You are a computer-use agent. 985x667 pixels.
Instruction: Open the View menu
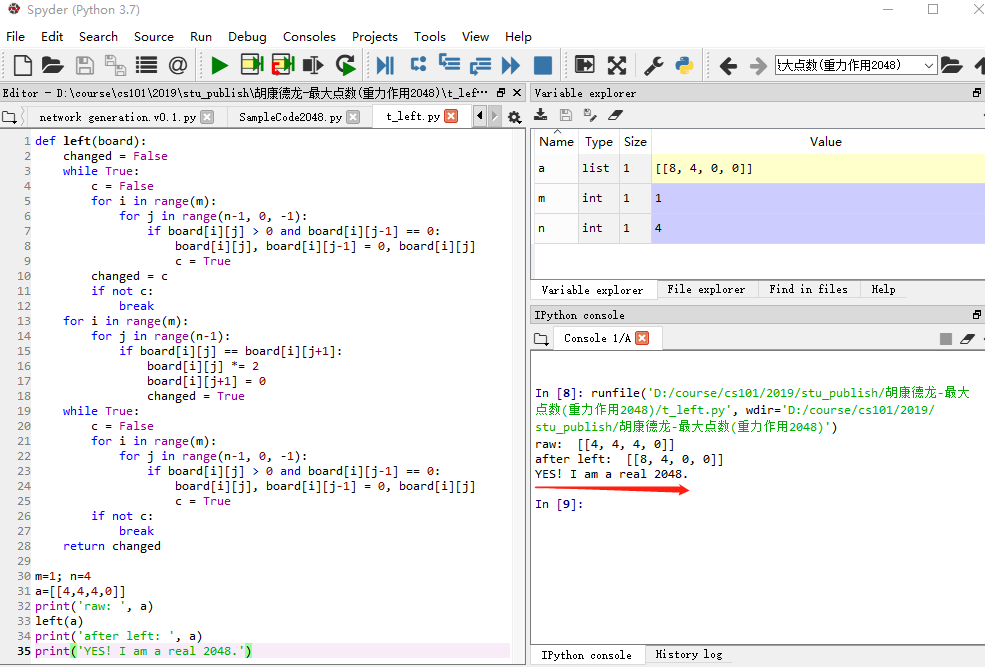tap(475, 36)
